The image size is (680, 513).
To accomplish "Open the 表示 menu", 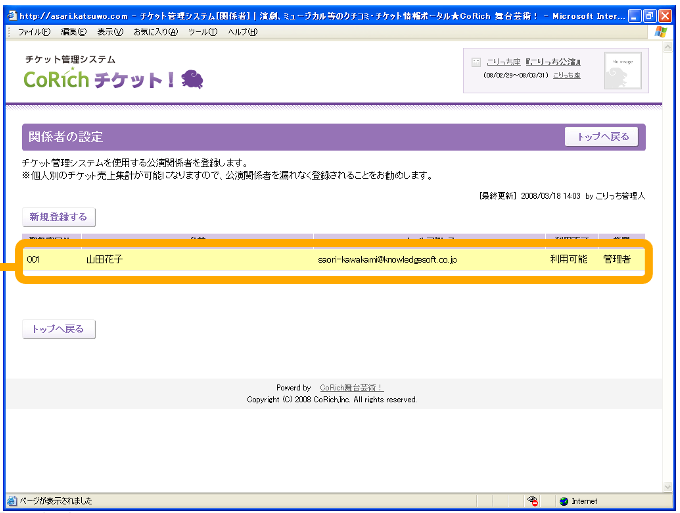I will [x=111, y=32].
